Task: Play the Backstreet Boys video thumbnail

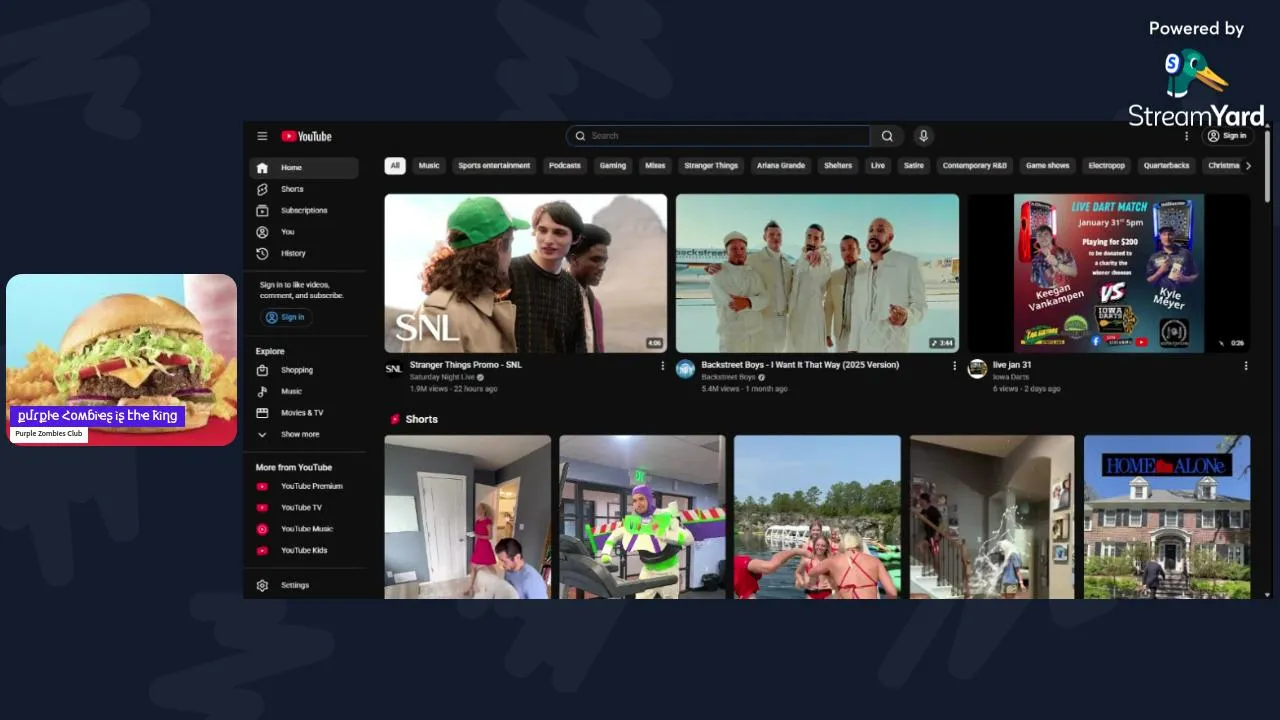Action: click(817, 273)
